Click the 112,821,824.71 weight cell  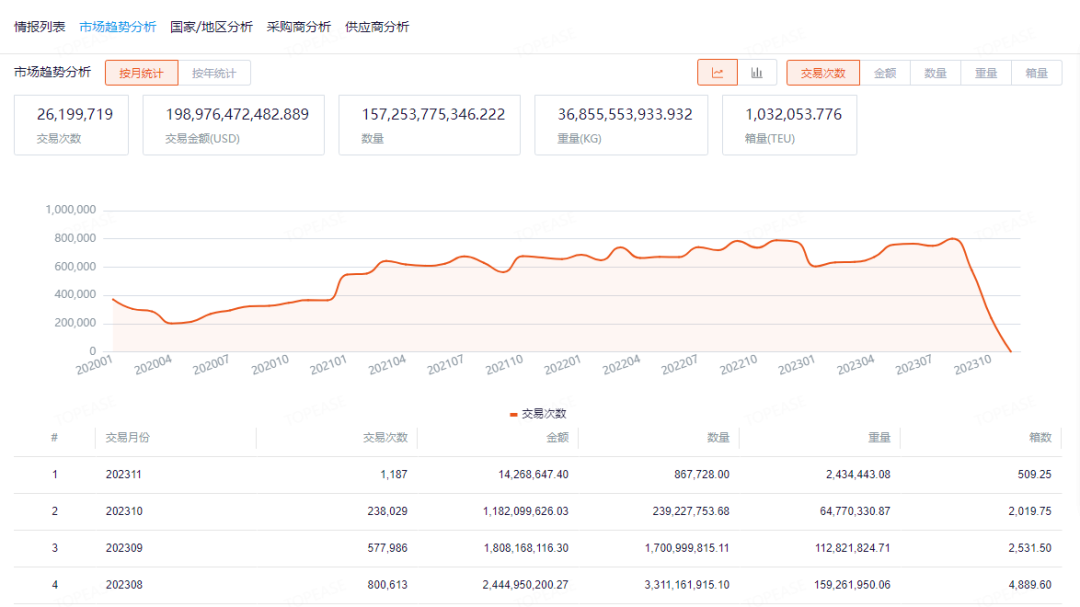[853, 548]
